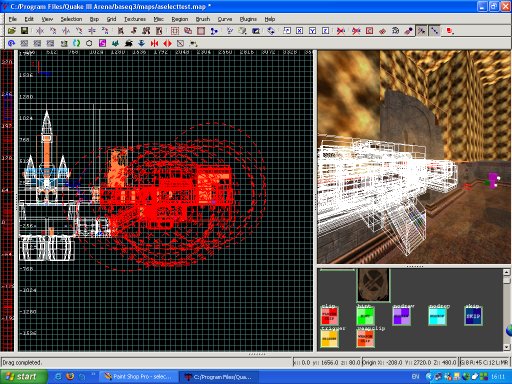Click the black splat-shaped patch icon
Viewport: 512px width, 384px height.
click(x=128, y=43)
